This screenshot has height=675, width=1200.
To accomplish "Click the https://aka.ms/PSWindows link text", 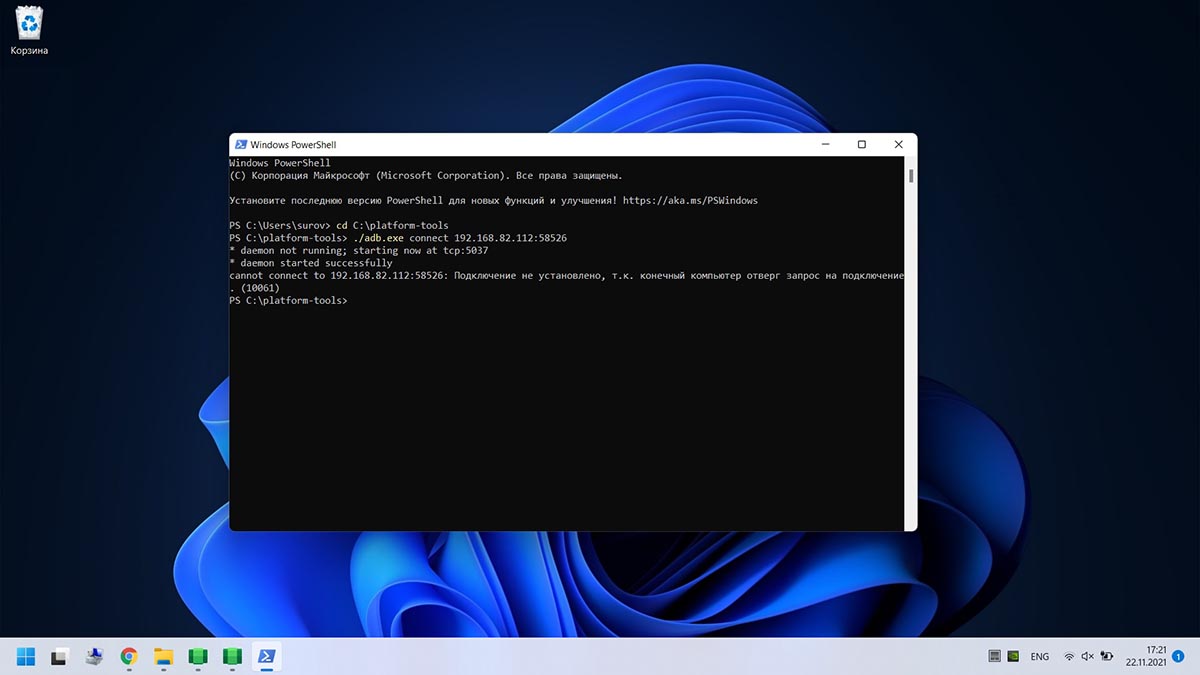I will click(x=690, y=200).
